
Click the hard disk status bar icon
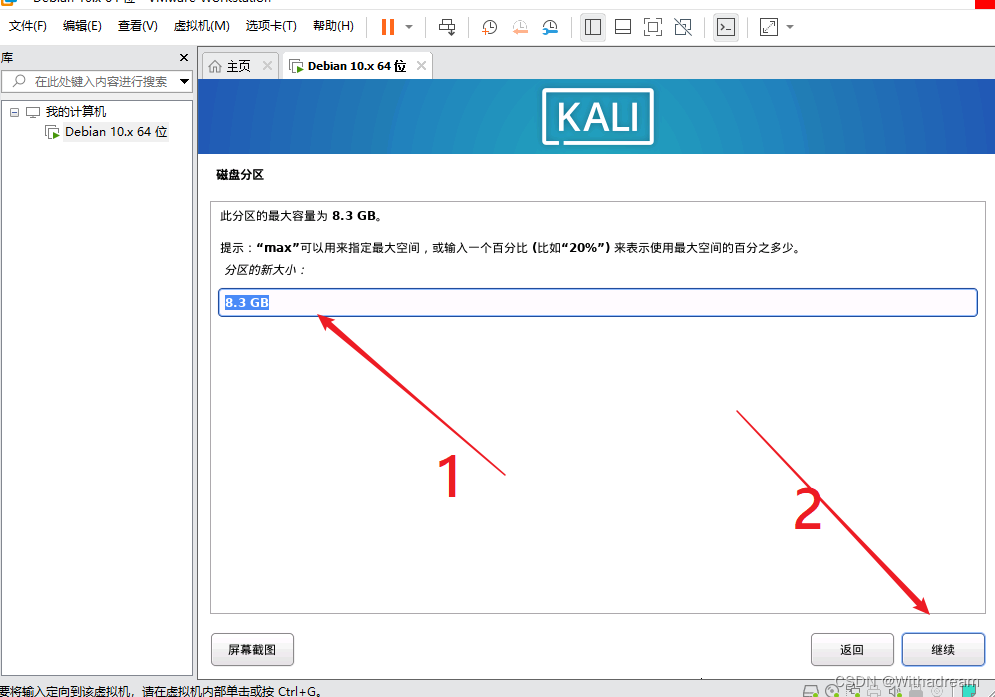810,691
